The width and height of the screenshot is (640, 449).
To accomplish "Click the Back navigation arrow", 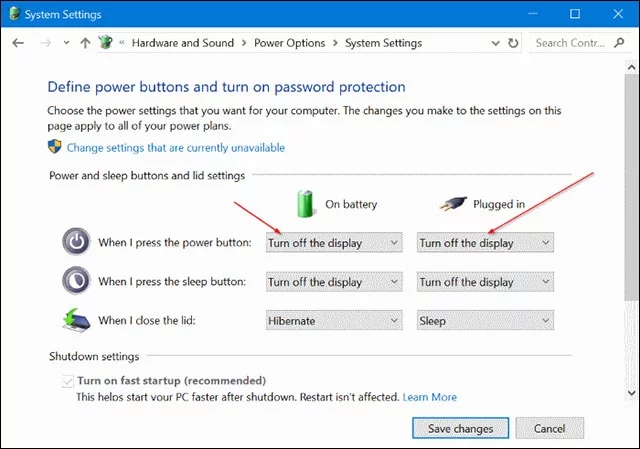I will 19,44.
